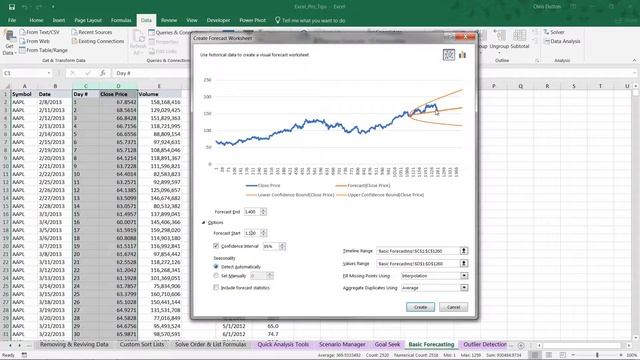This screenshot has width=640, height=360.
Task: Click Values Range collapse selector icon
Action: point(464,263)
